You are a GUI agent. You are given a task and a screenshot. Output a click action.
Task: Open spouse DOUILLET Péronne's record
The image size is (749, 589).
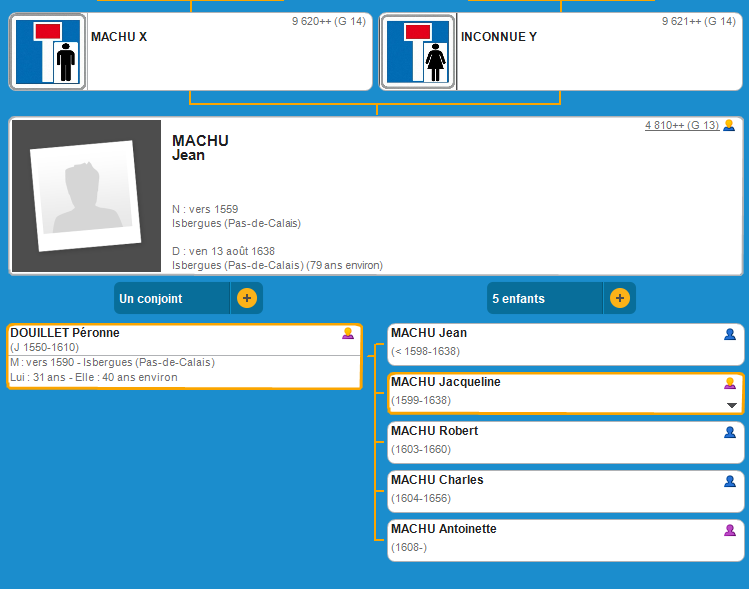[x=65, y=333]
